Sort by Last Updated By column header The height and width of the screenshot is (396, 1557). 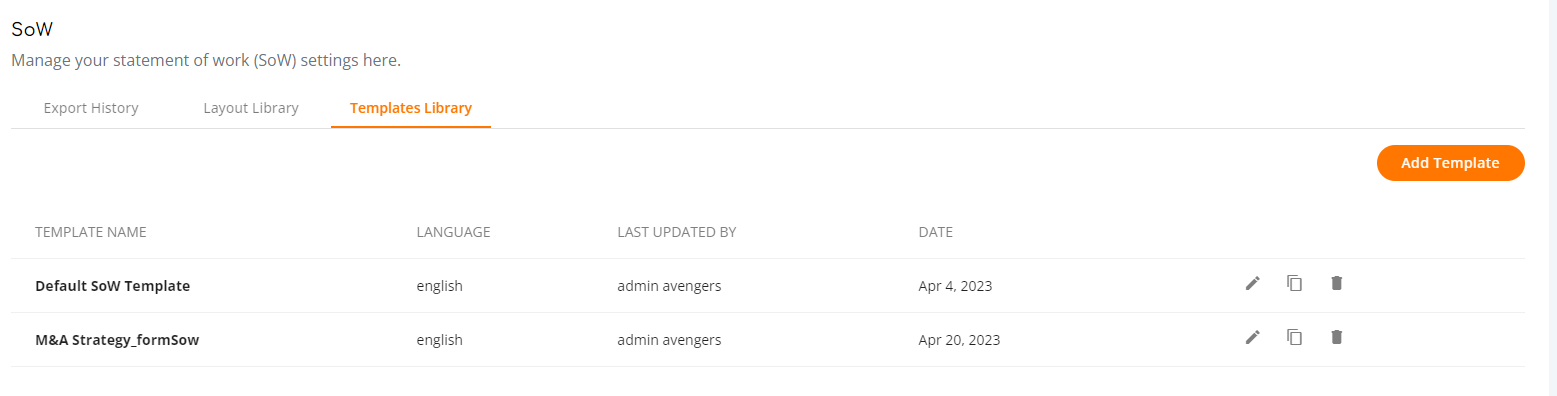coord(677,232)
